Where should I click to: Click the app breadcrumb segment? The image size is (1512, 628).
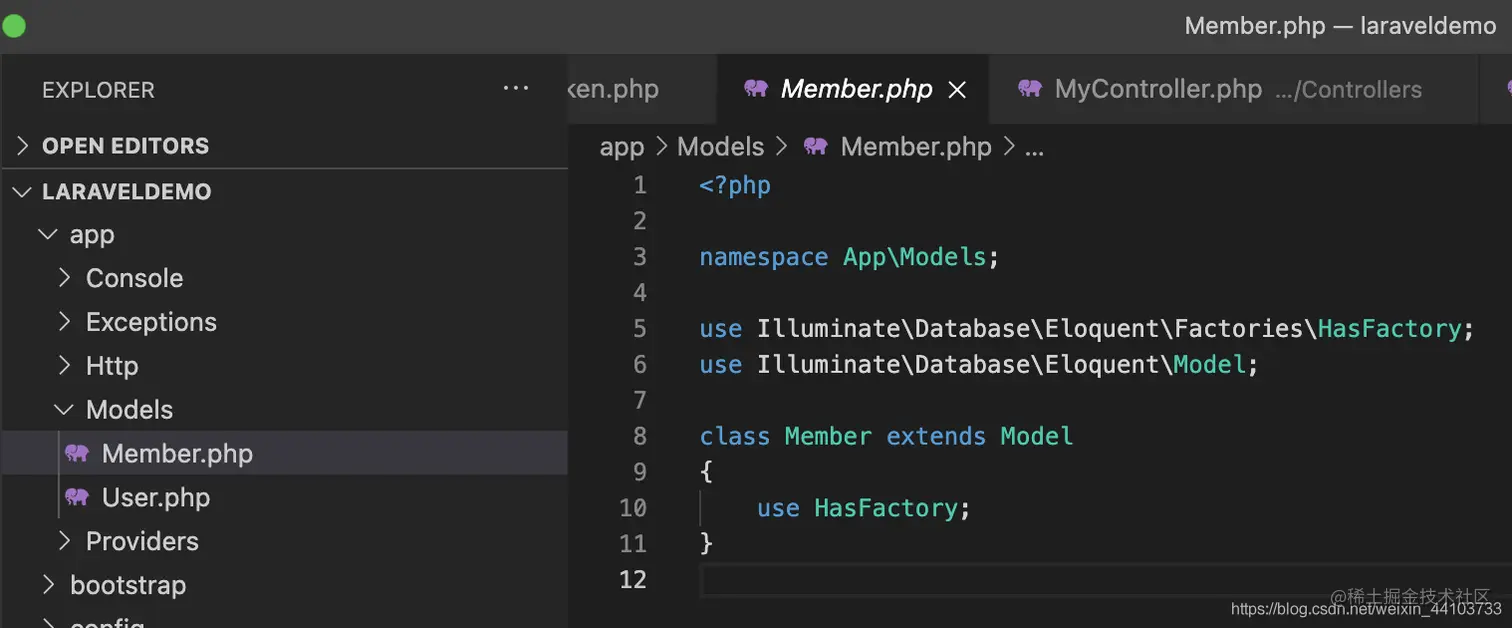[x=621, y=147]
